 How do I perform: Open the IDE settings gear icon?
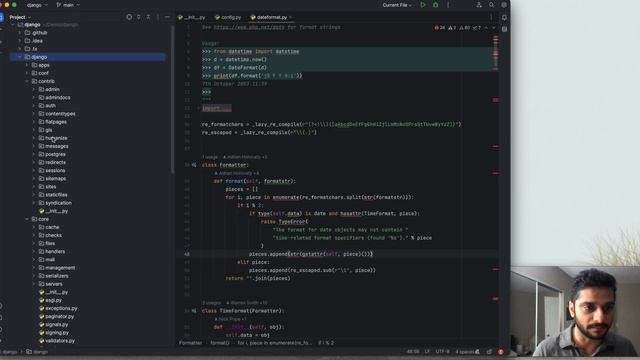coord(504,5)
